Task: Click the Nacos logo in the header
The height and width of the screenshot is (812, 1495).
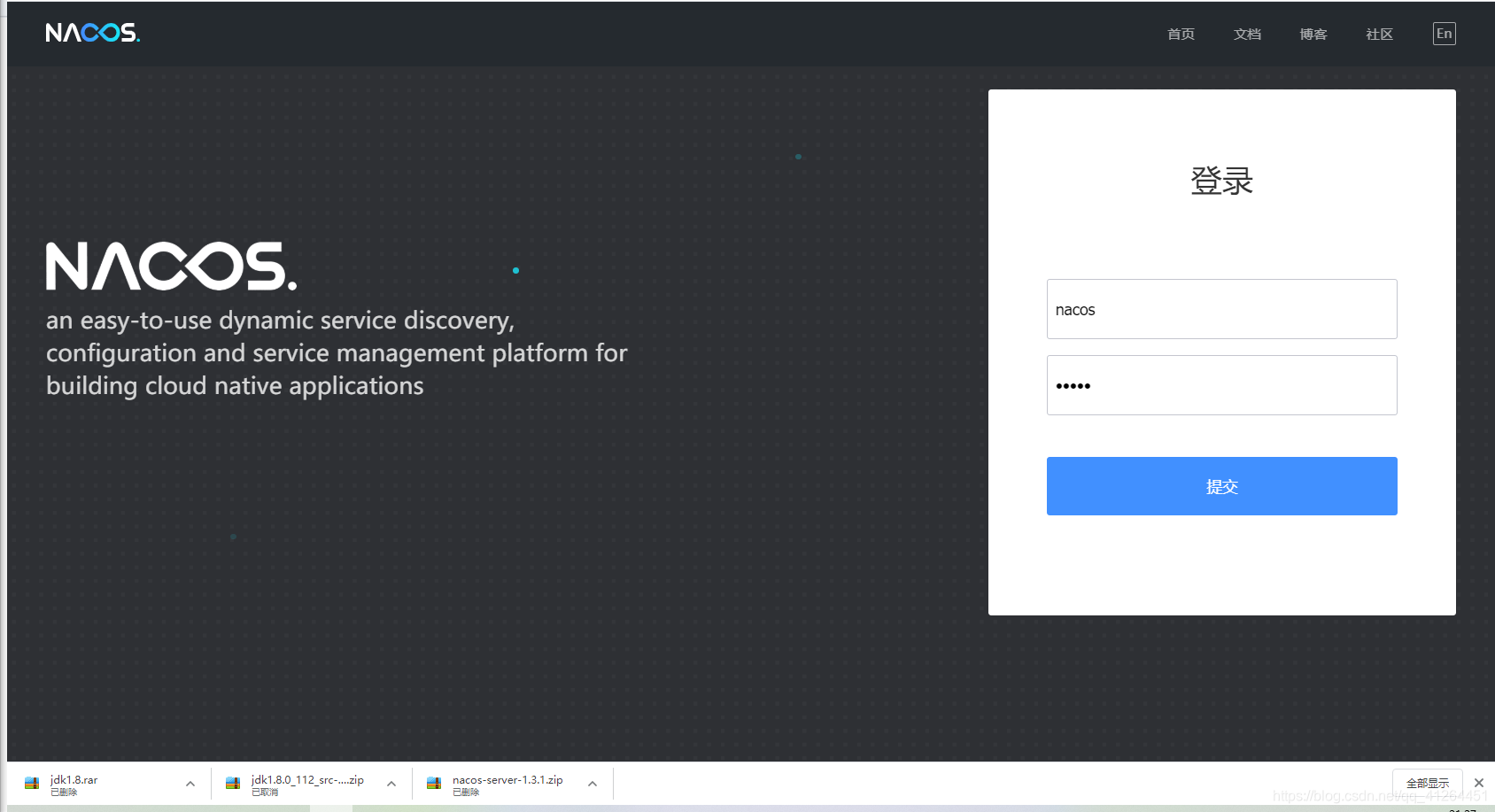Action: tap(93, 33)
